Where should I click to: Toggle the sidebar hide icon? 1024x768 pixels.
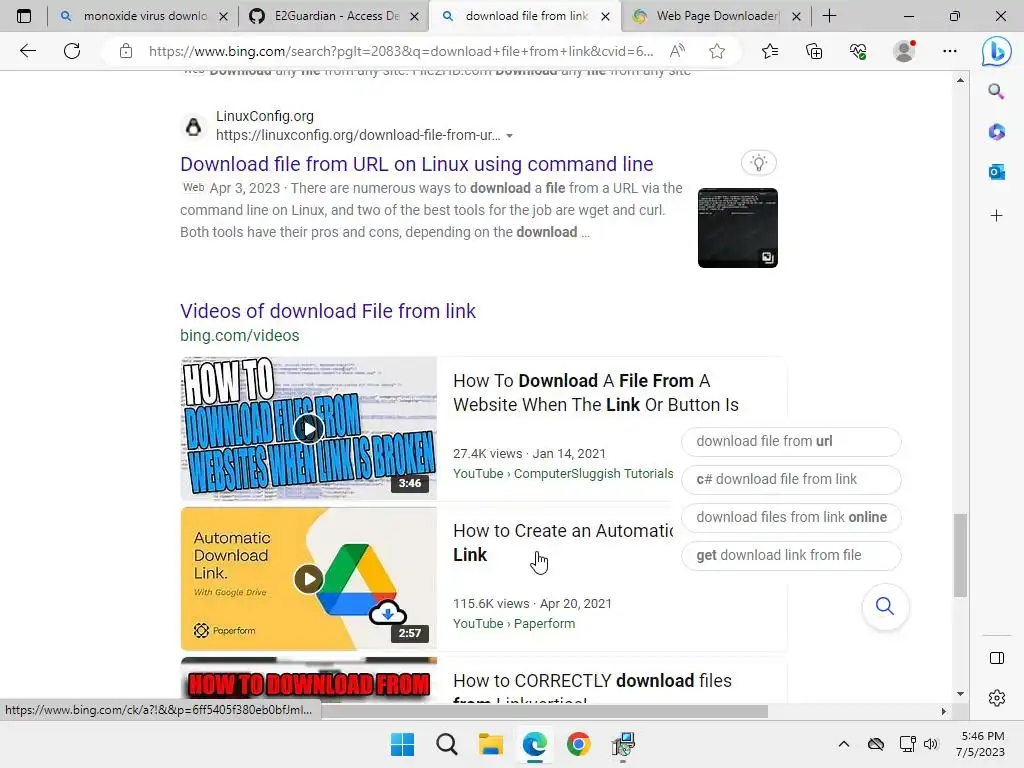[997, 658]
